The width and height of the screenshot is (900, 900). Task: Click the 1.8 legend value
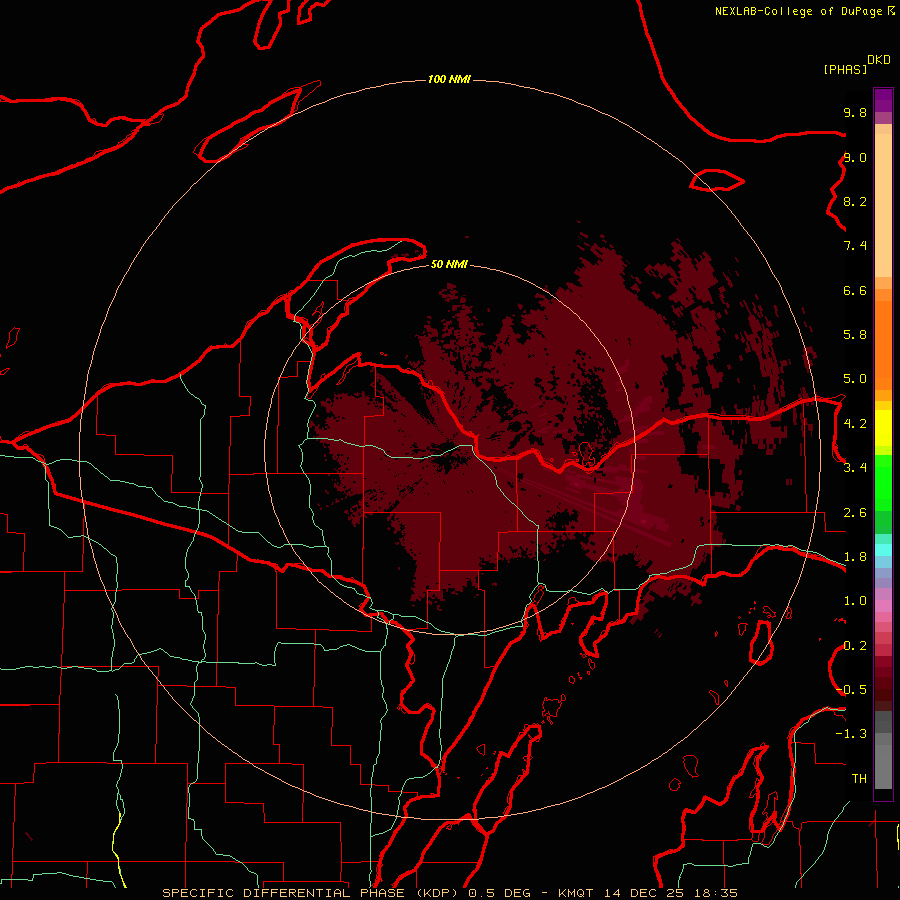pos(855,557)
